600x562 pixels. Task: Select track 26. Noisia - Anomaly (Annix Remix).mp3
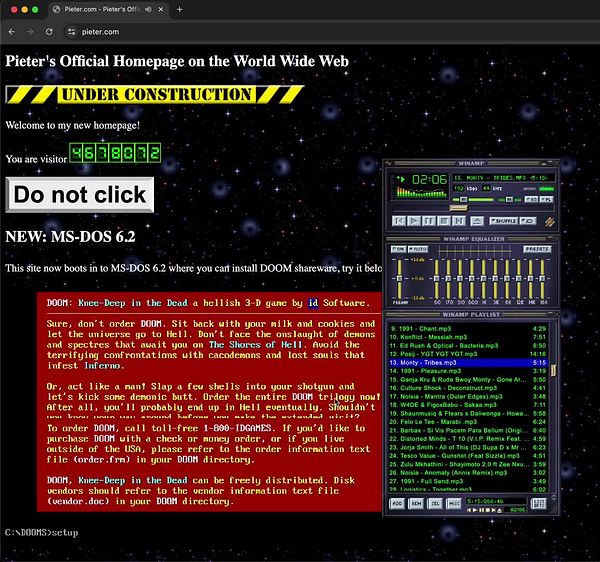click(x=468, y=472)
